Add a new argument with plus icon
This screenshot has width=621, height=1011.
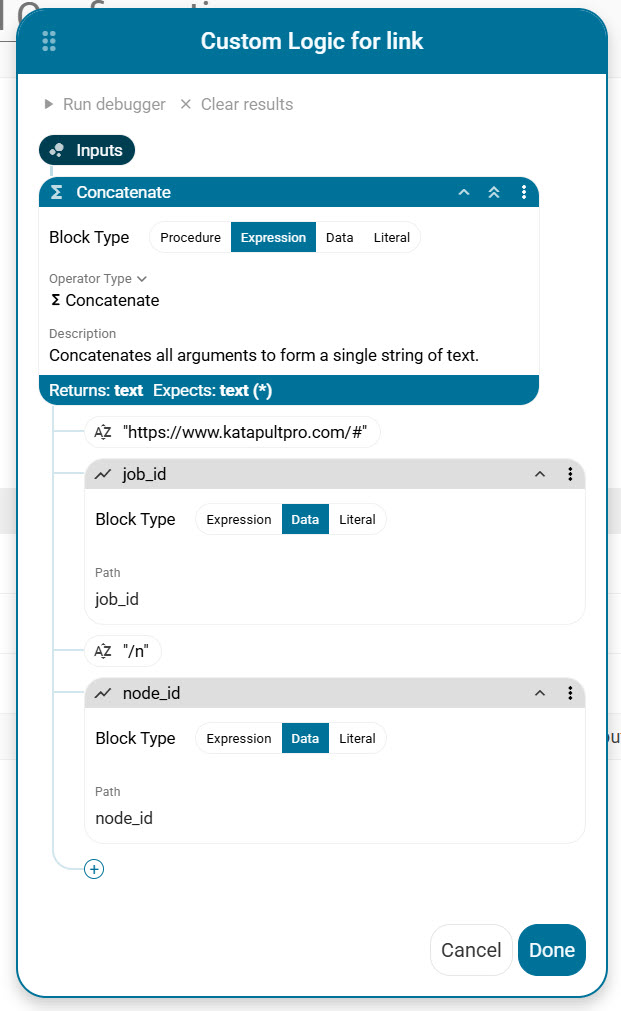coord(94,869)
